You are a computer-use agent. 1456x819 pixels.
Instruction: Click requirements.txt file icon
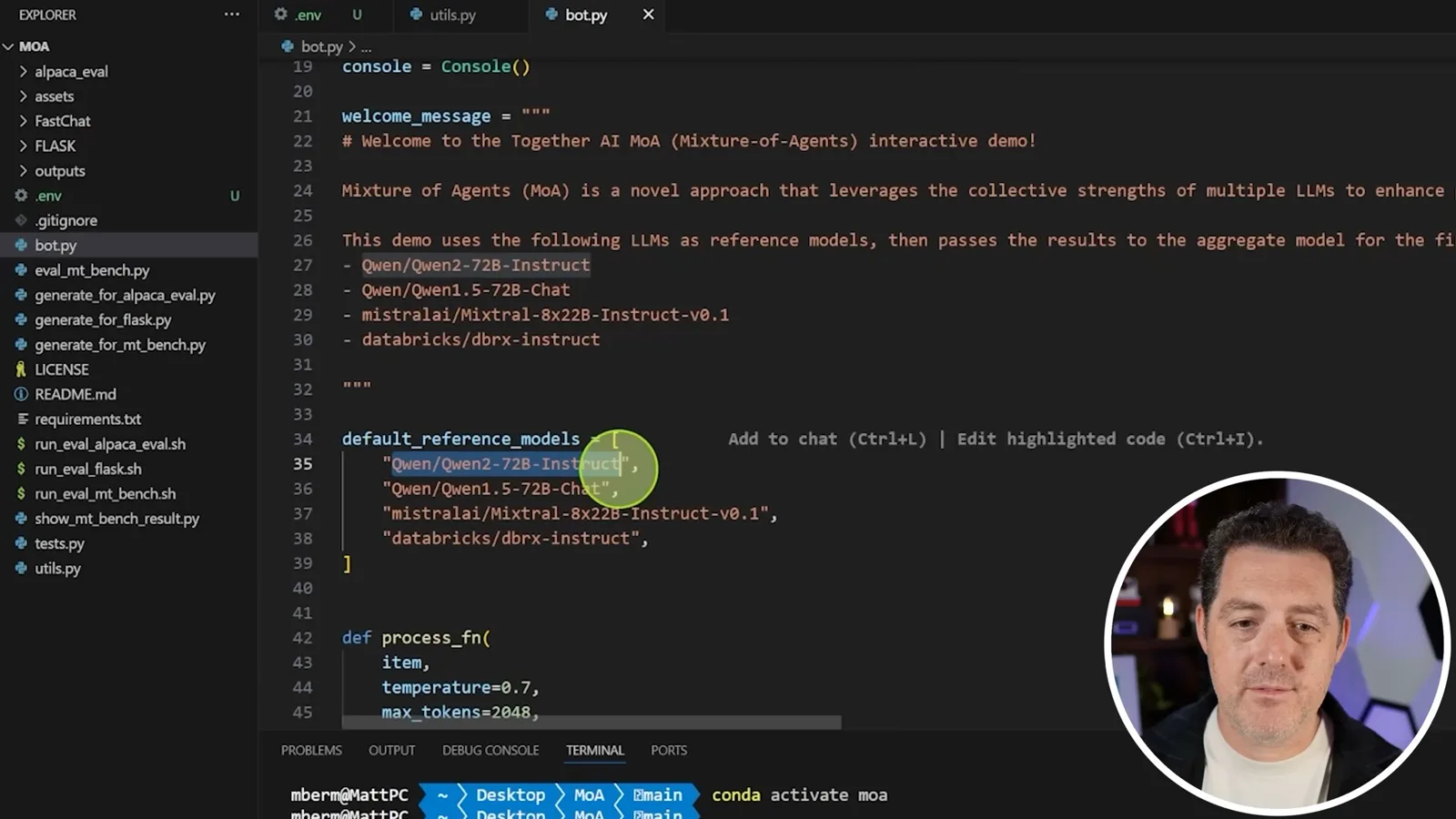tap(21, 419)
